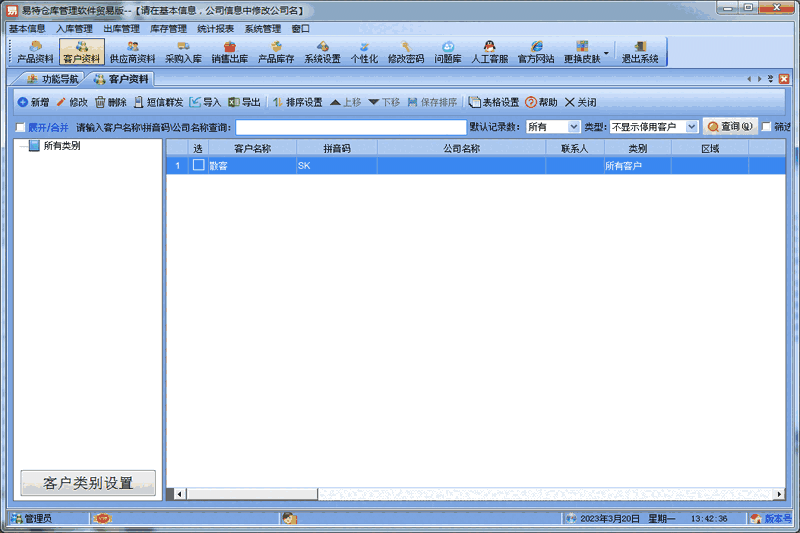Switch to the 功能导航 tab
Image resolution: width=800 pixels, height=533 pixels.
(x=53, y=79)
